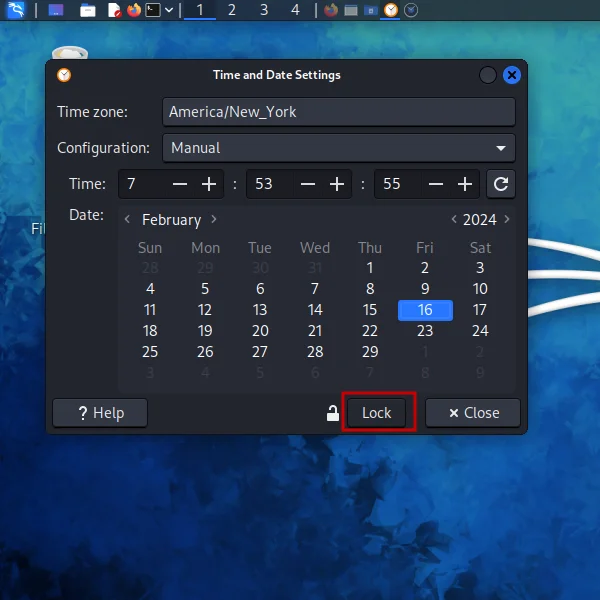Select grayed January 28 date
Viewport: 600px width, 600px height.
pos(150,267)
